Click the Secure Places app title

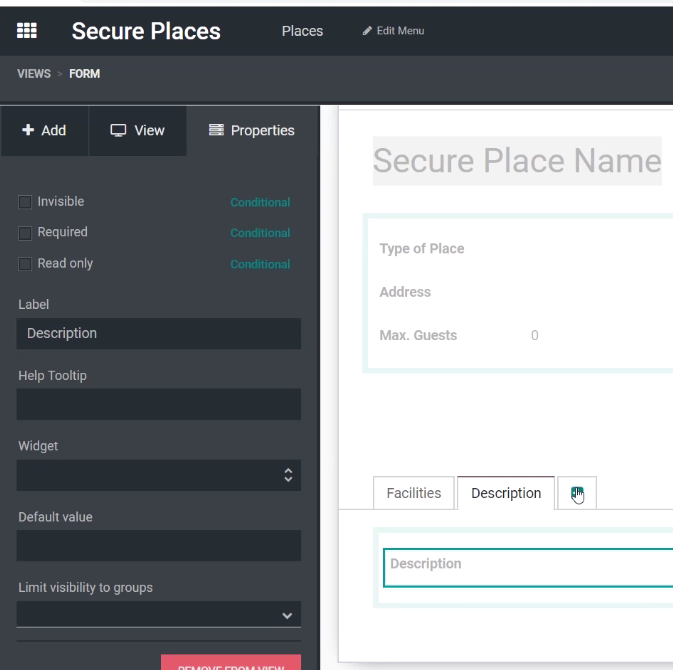(x=146, y=31)
